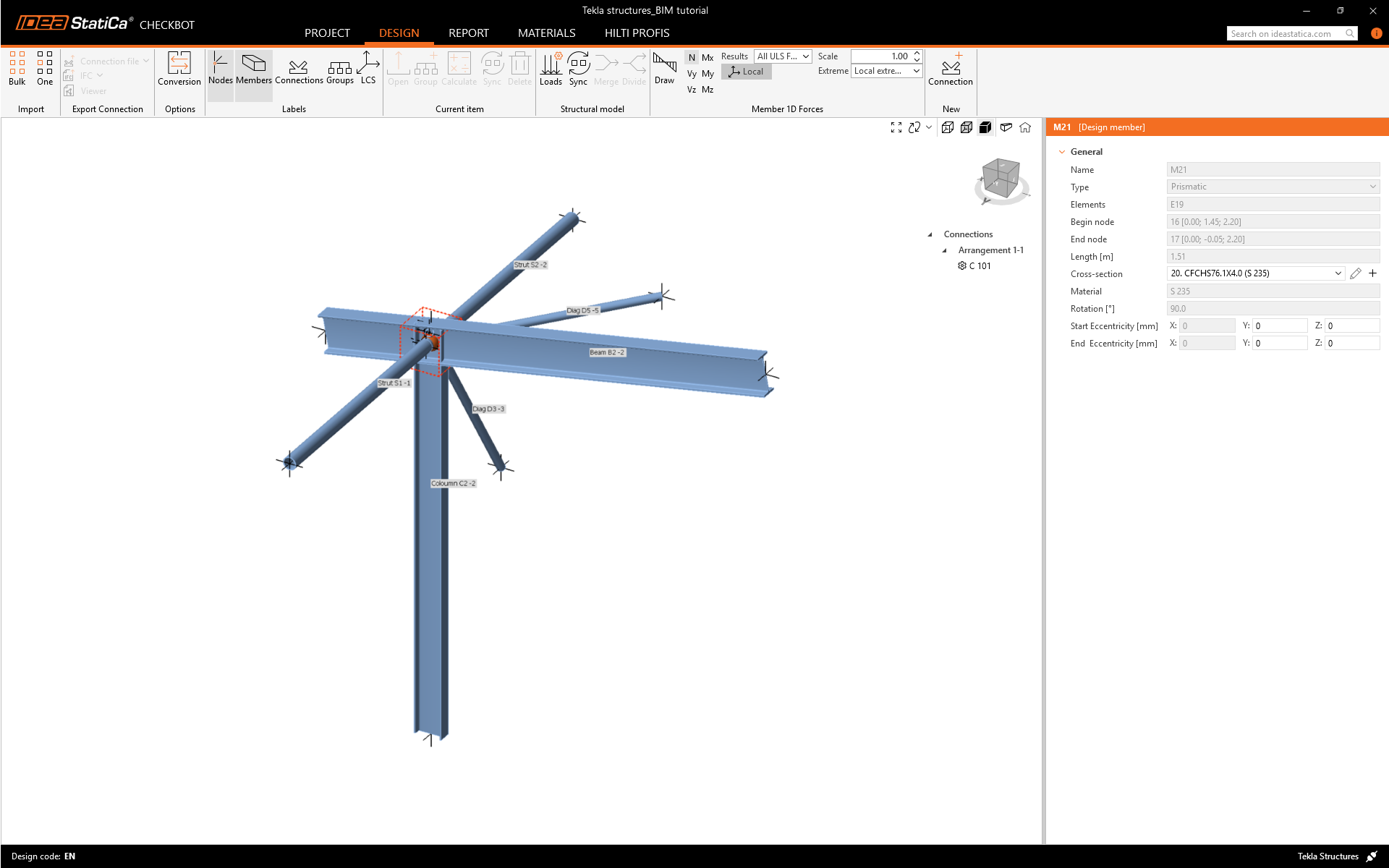Click the home view icon
This screenshot has width=1389, height=868.
point(1025,127)
